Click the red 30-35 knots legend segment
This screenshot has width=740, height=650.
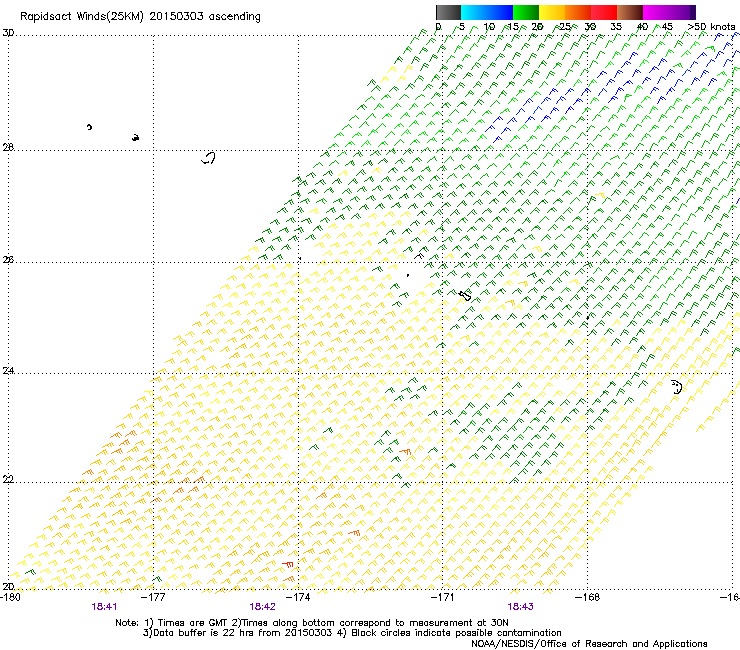pyautogui.click(x=604, y=12)
